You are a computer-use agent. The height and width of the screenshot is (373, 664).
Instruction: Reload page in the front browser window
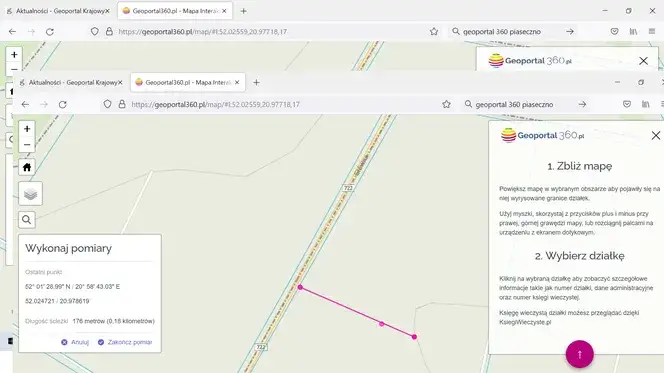[63, 104]
